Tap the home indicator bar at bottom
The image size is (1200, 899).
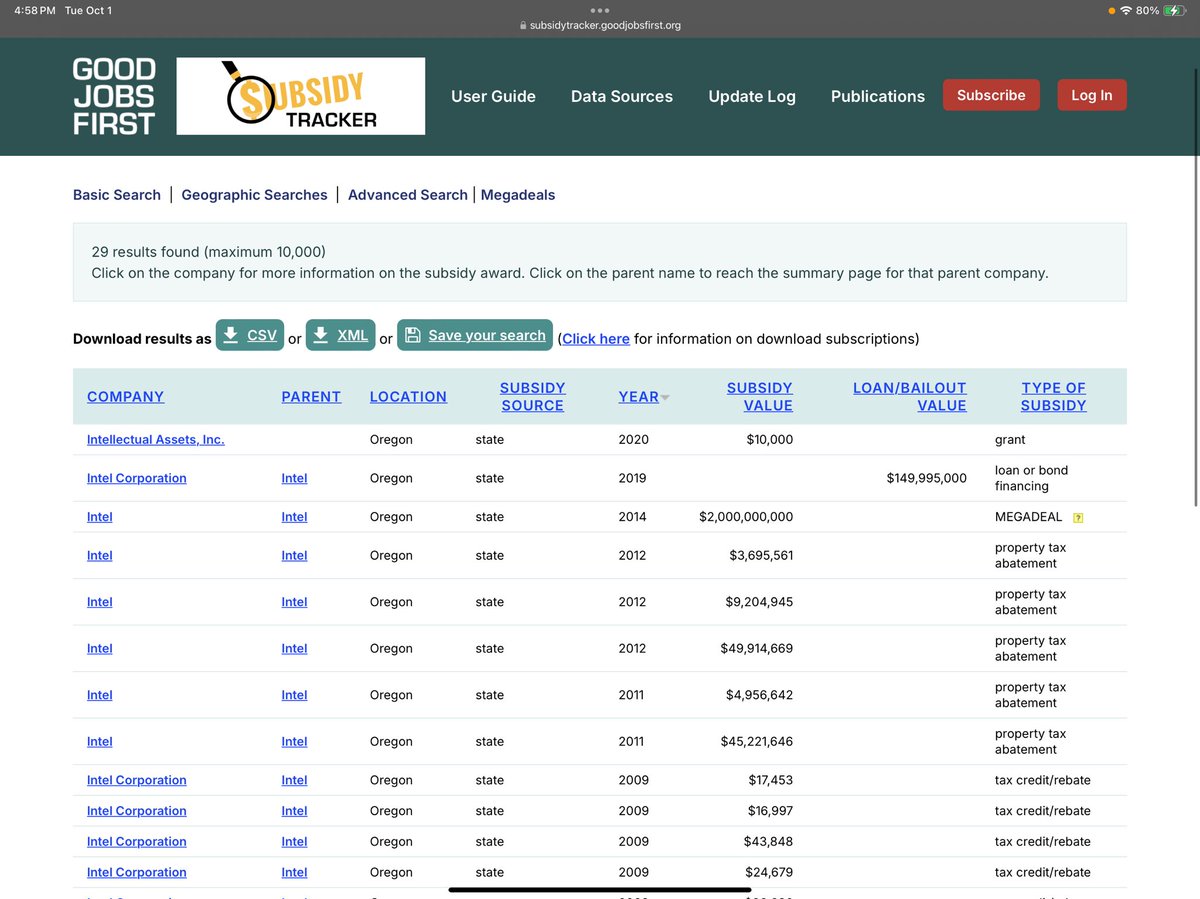(x=600, y=889)
